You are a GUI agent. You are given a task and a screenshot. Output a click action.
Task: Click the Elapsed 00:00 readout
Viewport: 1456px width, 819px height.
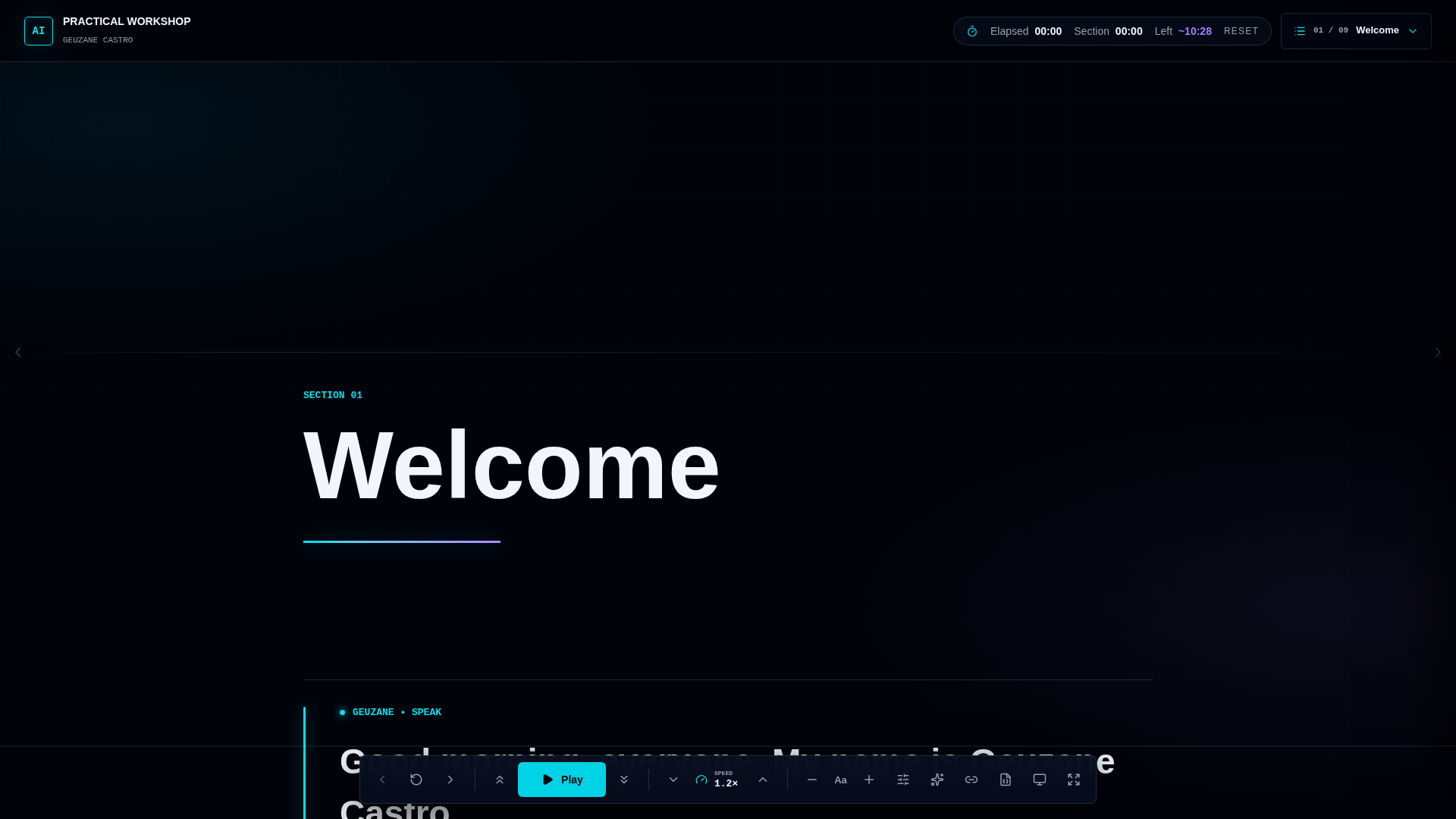[x=1026, y=31]
